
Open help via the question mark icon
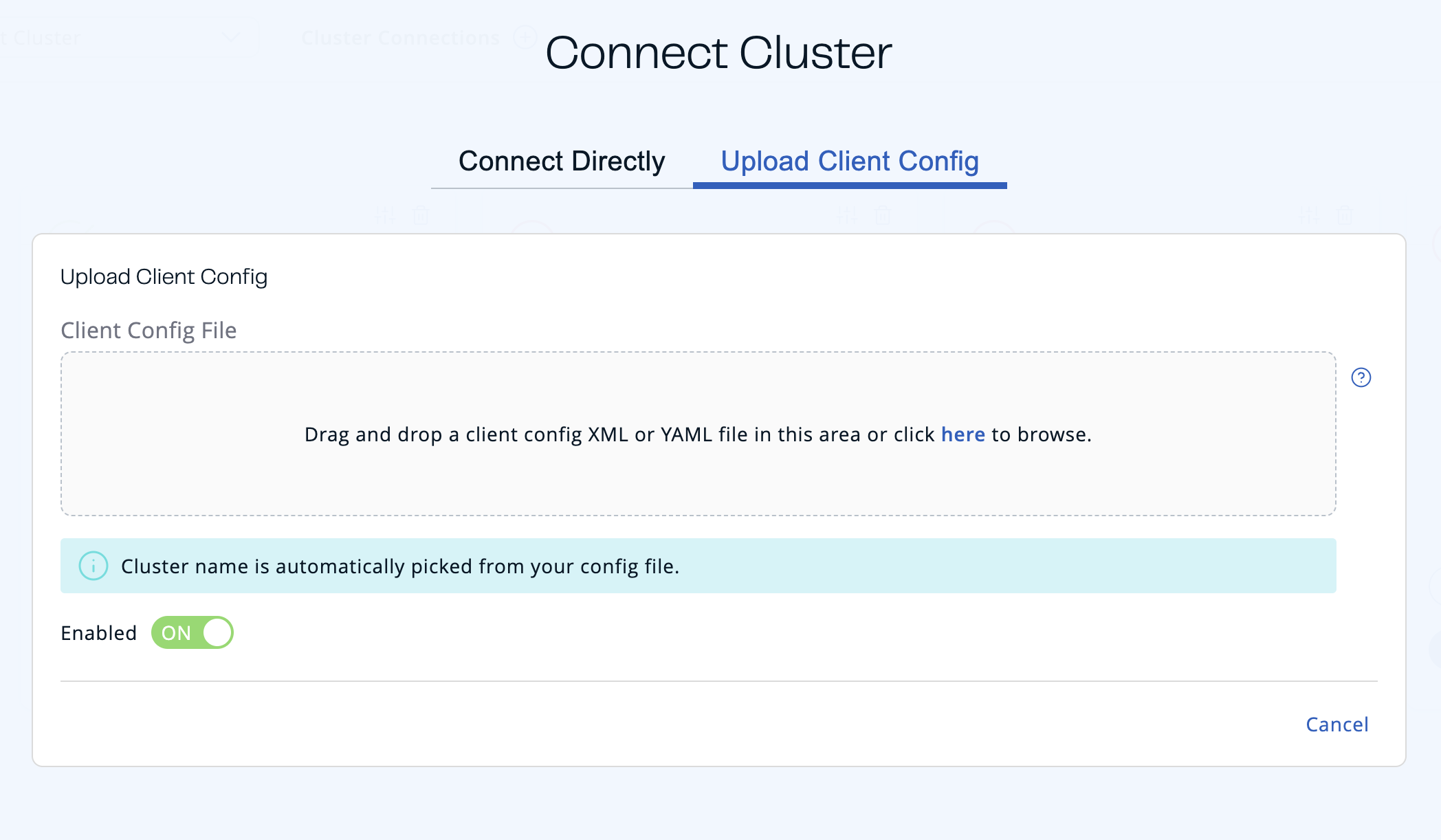(x=1361, y=377)
